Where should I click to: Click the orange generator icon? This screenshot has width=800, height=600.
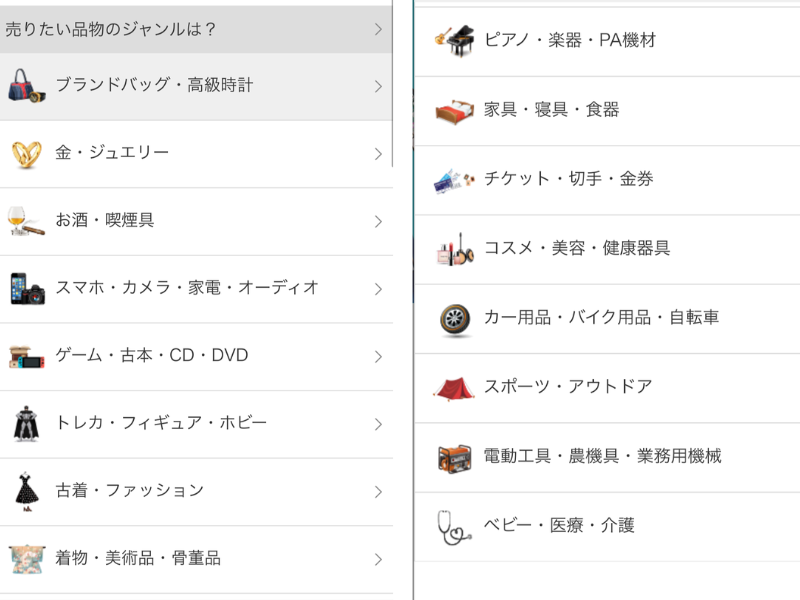pos(454,457)
